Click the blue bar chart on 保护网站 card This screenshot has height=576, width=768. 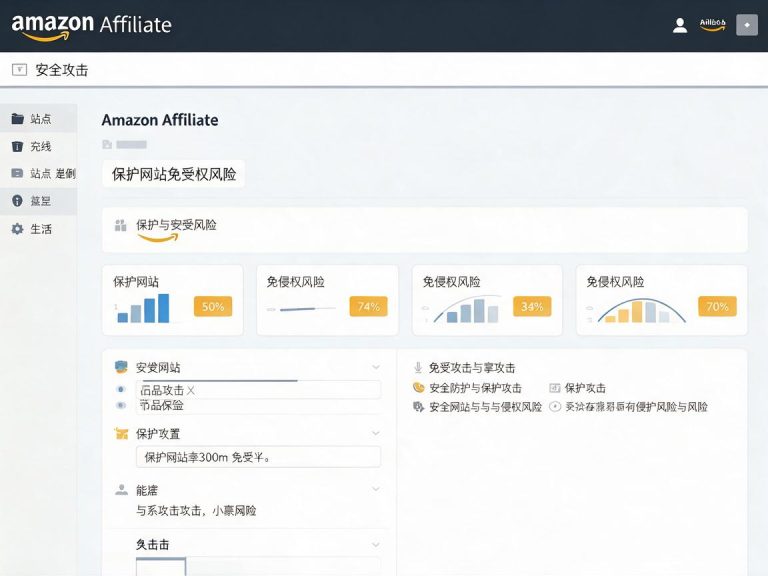click(144, 309)
